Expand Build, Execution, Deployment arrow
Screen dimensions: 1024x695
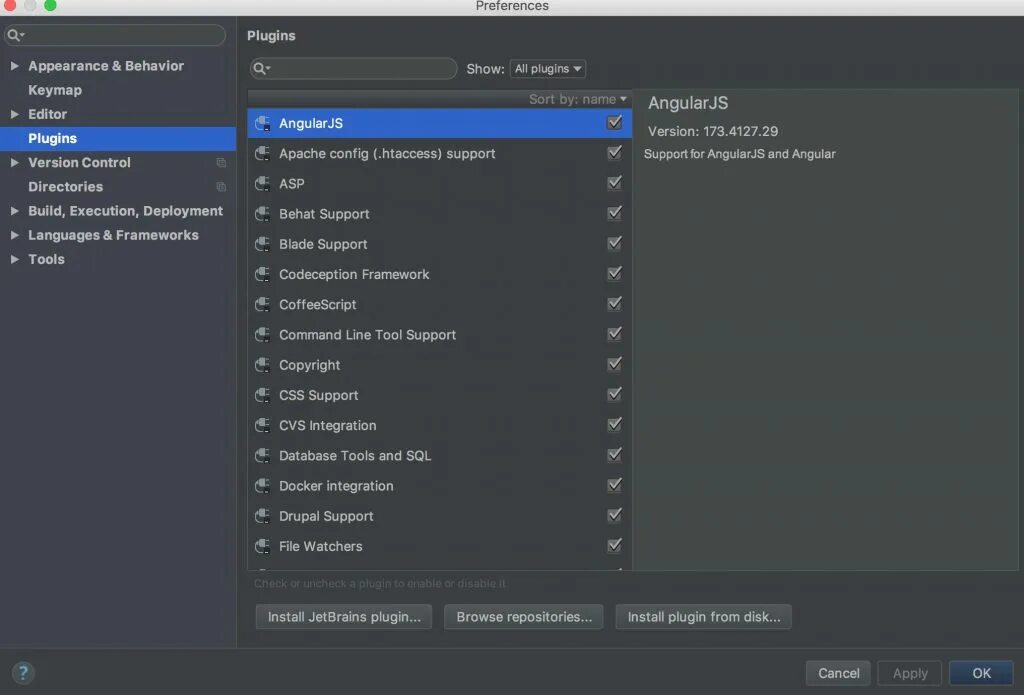tap(14, 211)
